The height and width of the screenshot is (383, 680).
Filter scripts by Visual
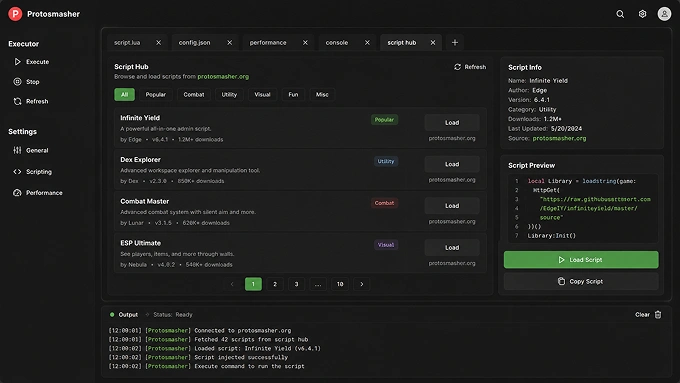tap(262, 95)
